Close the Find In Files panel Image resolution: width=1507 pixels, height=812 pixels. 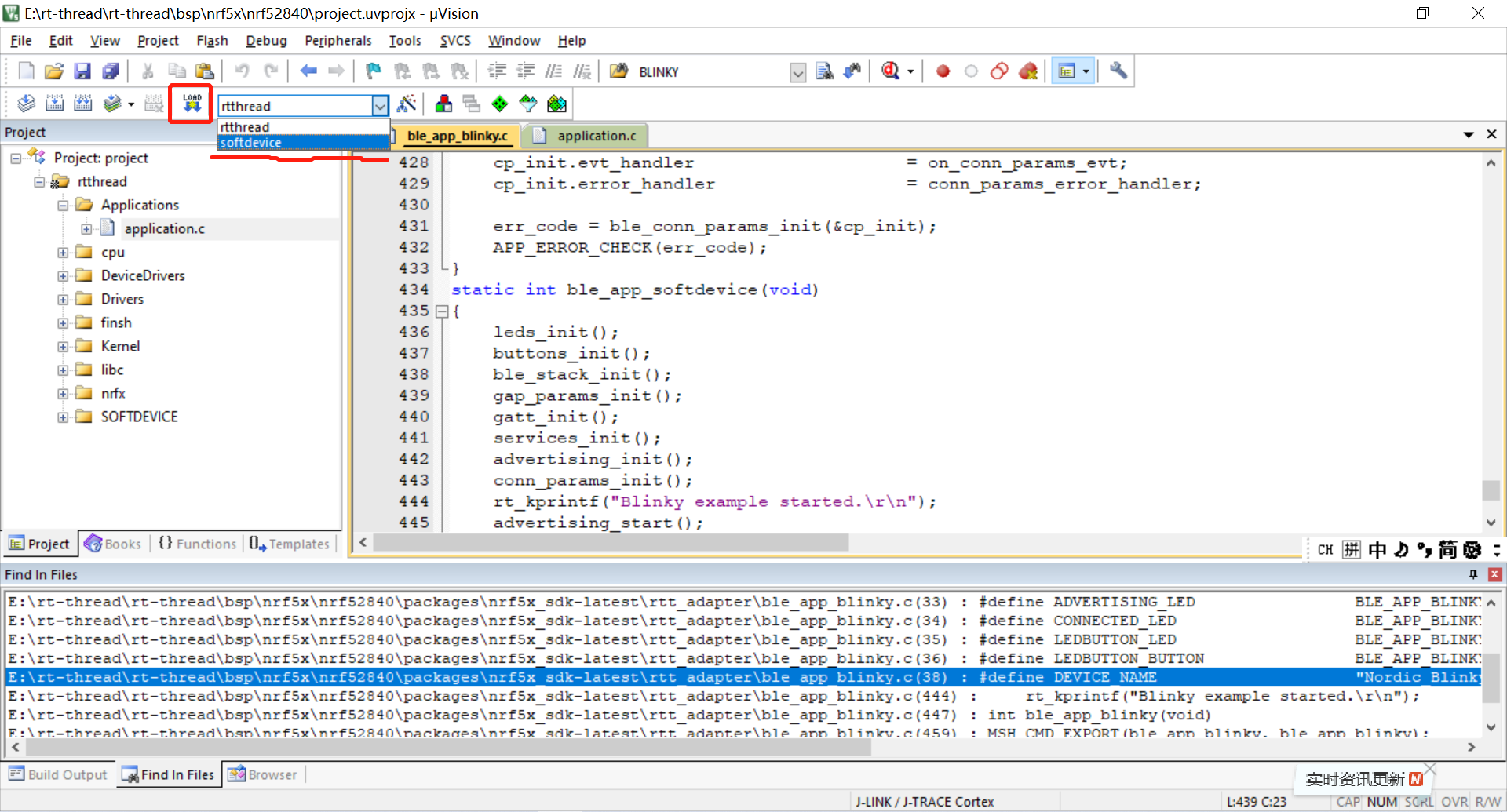[x=1494, y=575]
